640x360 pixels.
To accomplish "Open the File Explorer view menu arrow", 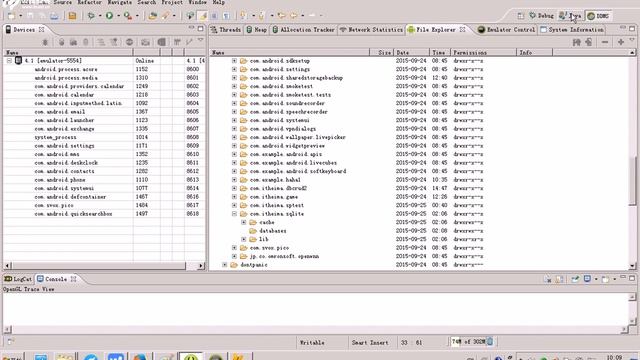I will pyautogui.click(x=632, y=40).
